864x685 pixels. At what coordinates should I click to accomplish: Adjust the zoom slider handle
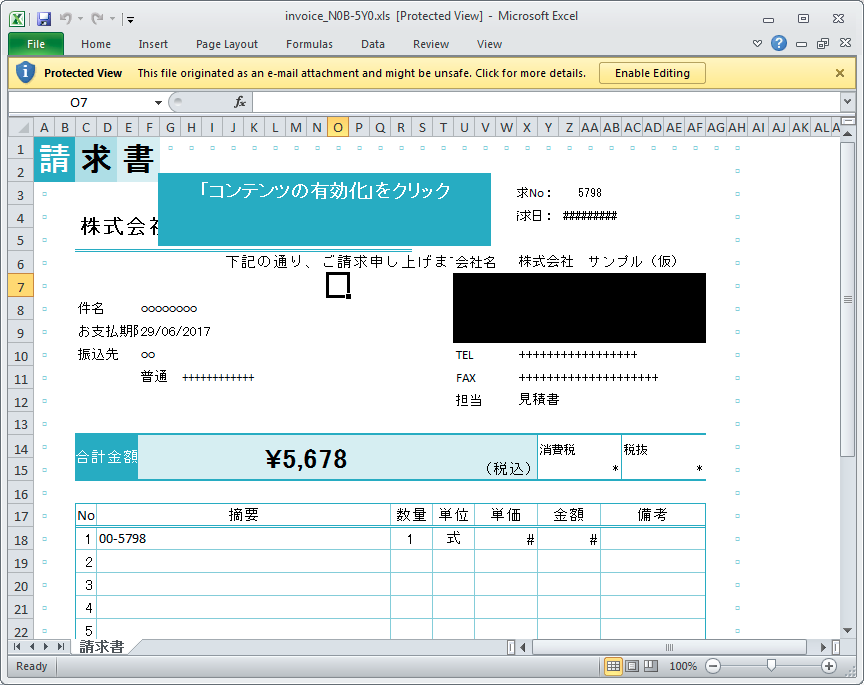(771, 666)
